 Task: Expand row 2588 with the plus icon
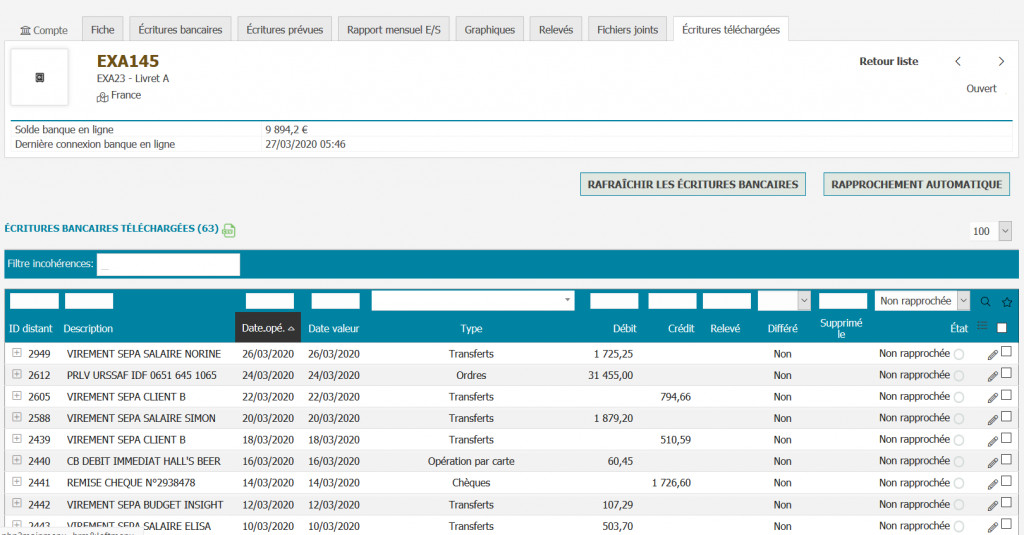tap(17, 418)
